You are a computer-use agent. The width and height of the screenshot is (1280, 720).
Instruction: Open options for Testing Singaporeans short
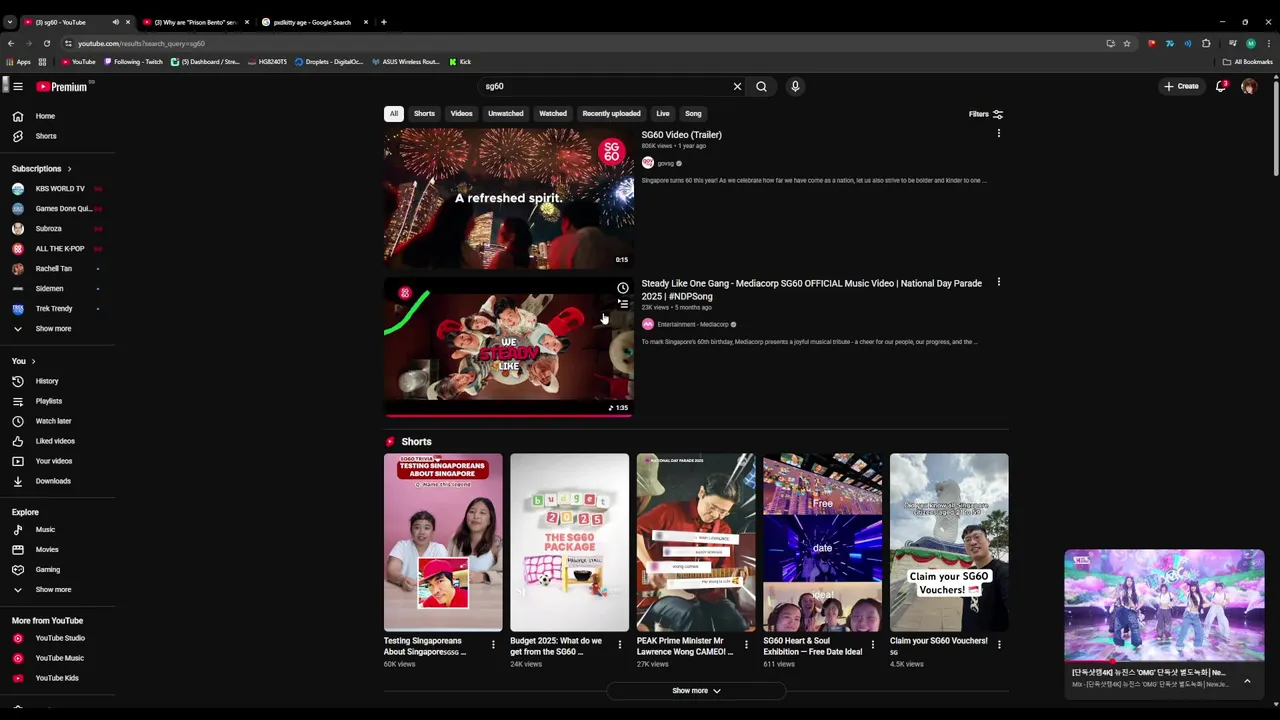pyautogui.click(x=493, y=645)
